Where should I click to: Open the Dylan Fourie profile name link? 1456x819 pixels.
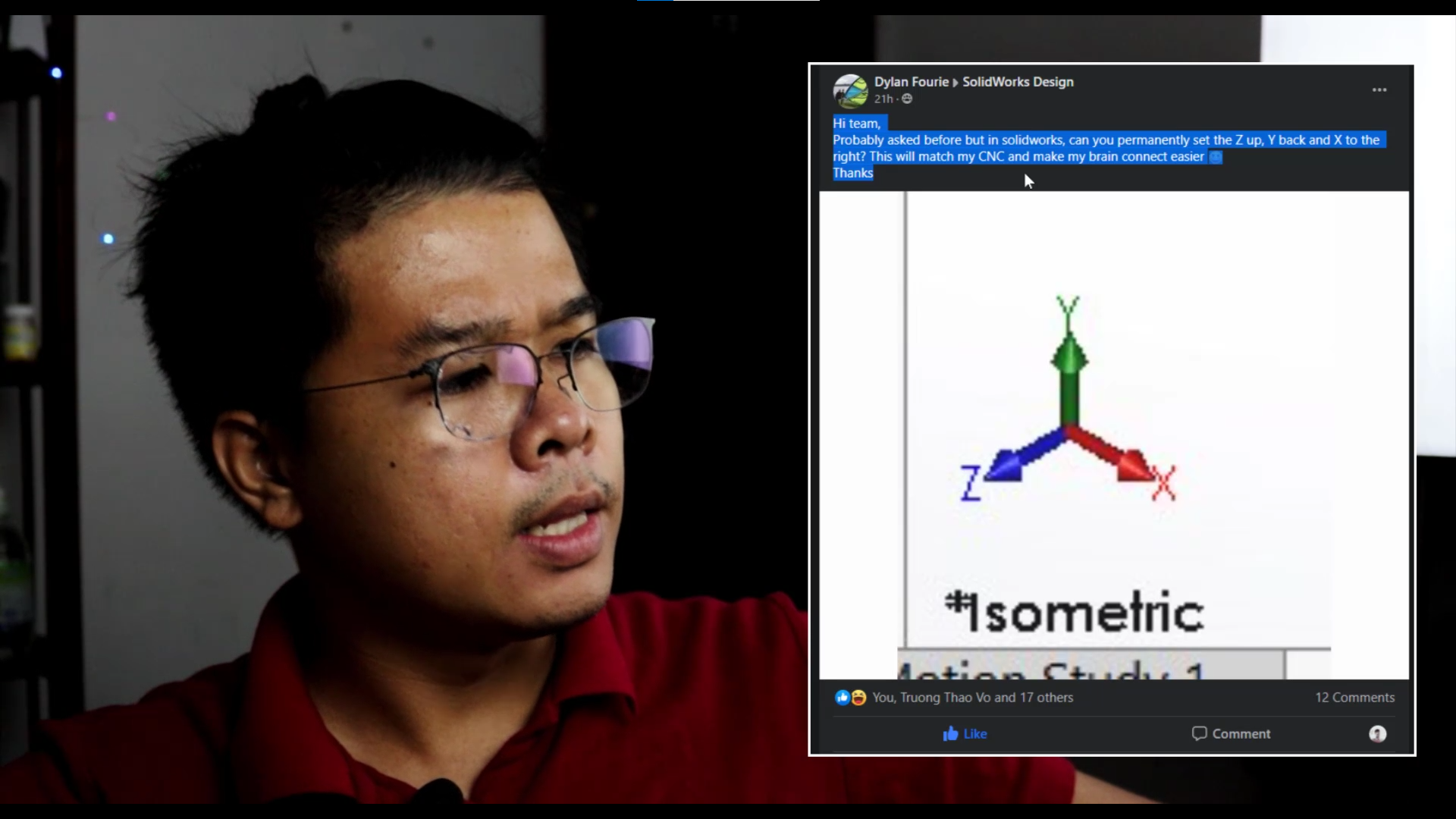[x=911, y=82]
